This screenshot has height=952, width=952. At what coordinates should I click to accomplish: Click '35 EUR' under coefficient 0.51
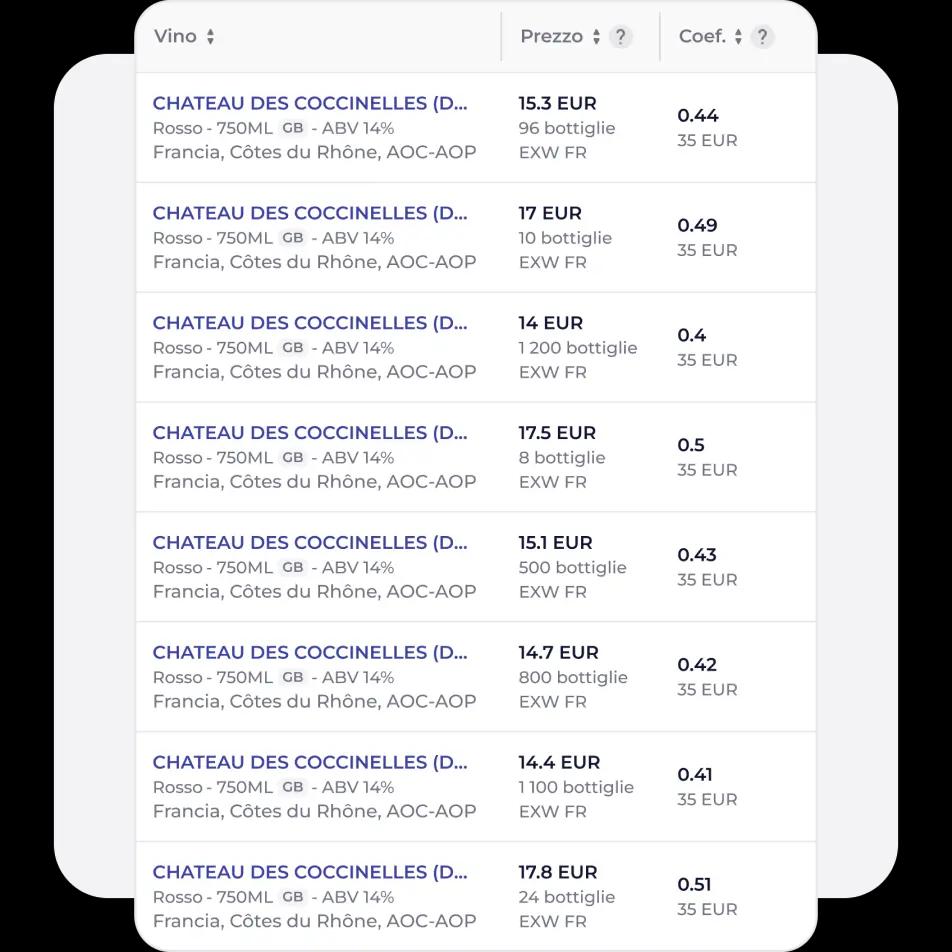point(707,910)
